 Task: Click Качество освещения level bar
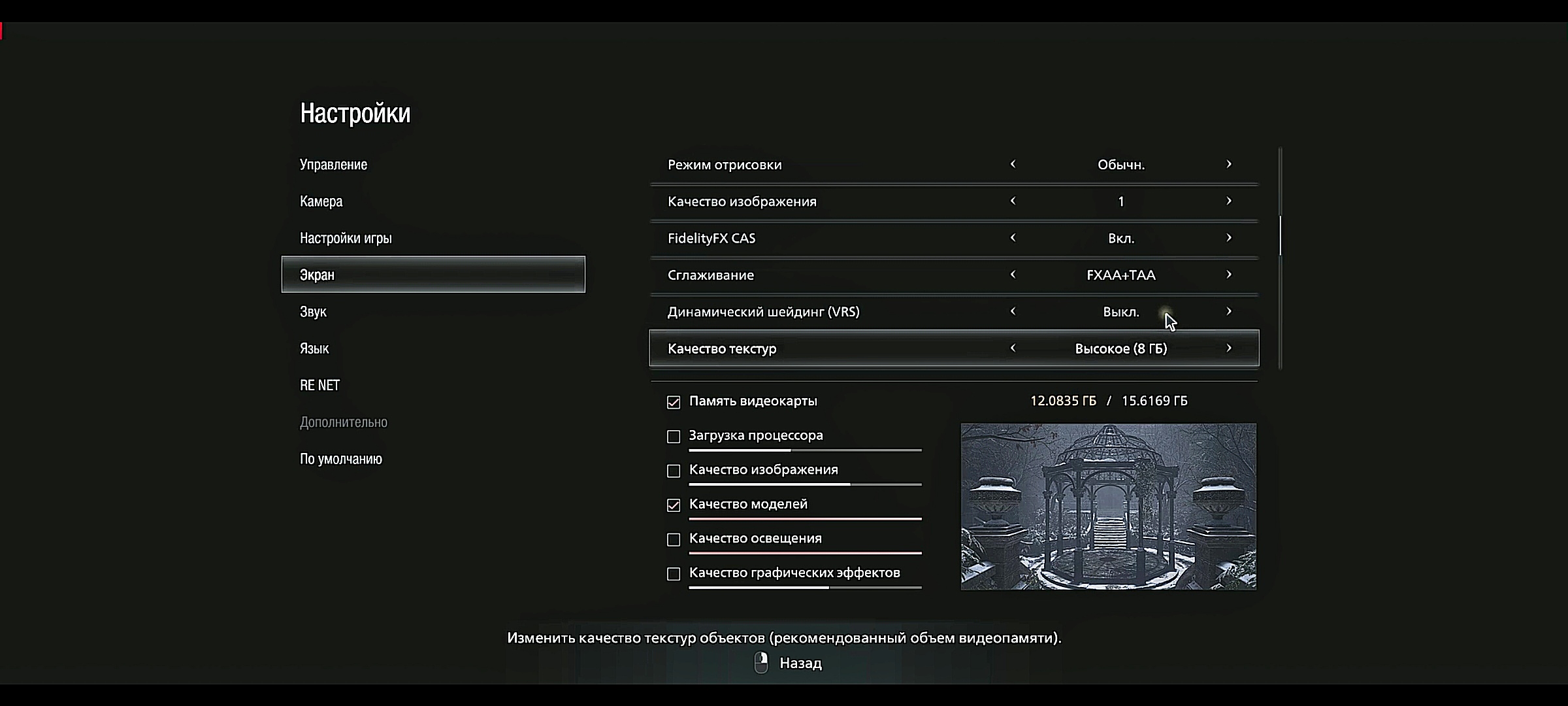[x=805, y=553]
